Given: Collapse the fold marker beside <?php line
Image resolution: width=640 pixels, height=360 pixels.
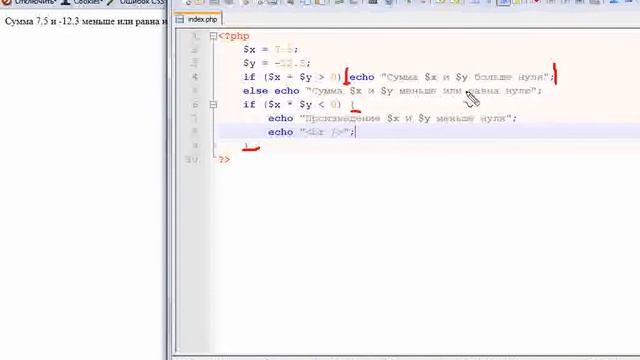Looking at the screenshot, I should [213, 36].
